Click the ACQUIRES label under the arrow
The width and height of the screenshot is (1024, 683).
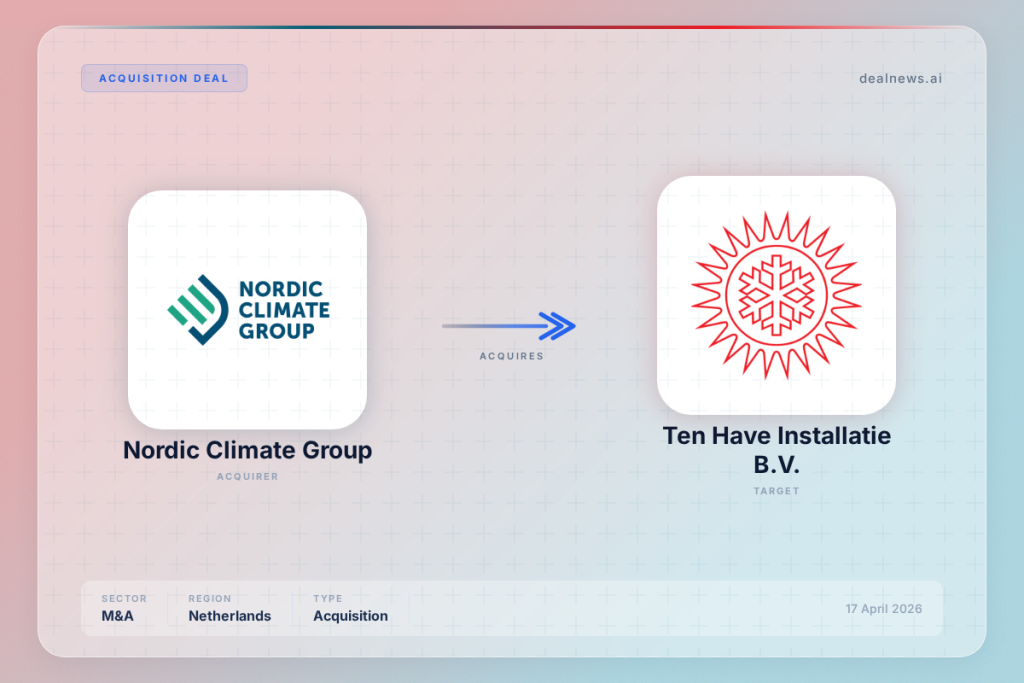click(510, 356)
